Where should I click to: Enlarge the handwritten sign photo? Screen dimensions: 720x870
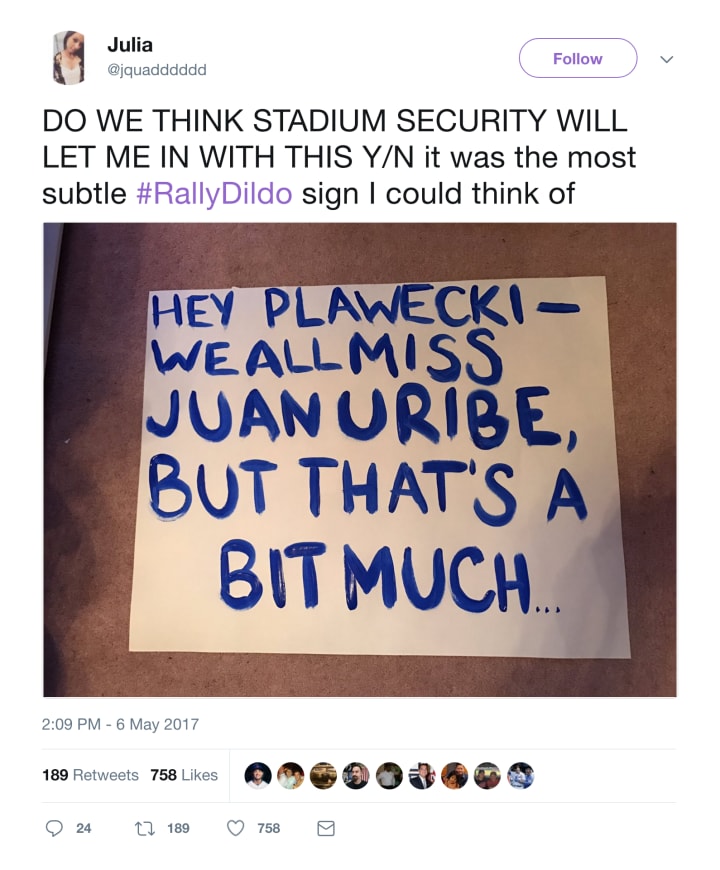point(359,459)
